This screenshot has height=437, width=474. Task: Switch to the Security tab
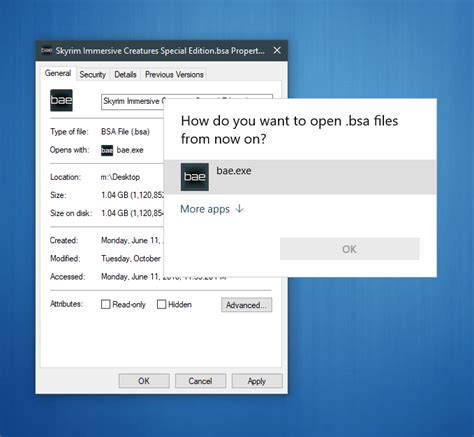click(x=93, y=74)
